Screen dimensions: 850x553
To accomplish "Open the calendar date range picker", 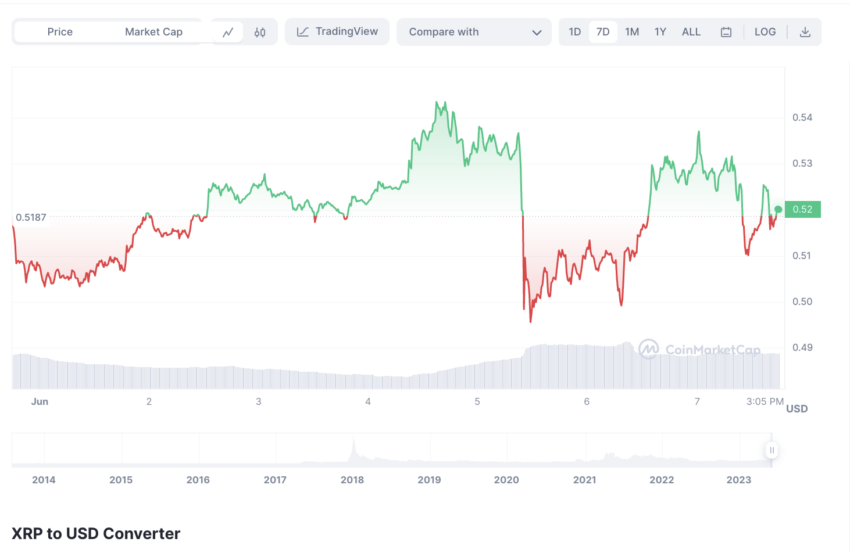I will coord(726,32).
